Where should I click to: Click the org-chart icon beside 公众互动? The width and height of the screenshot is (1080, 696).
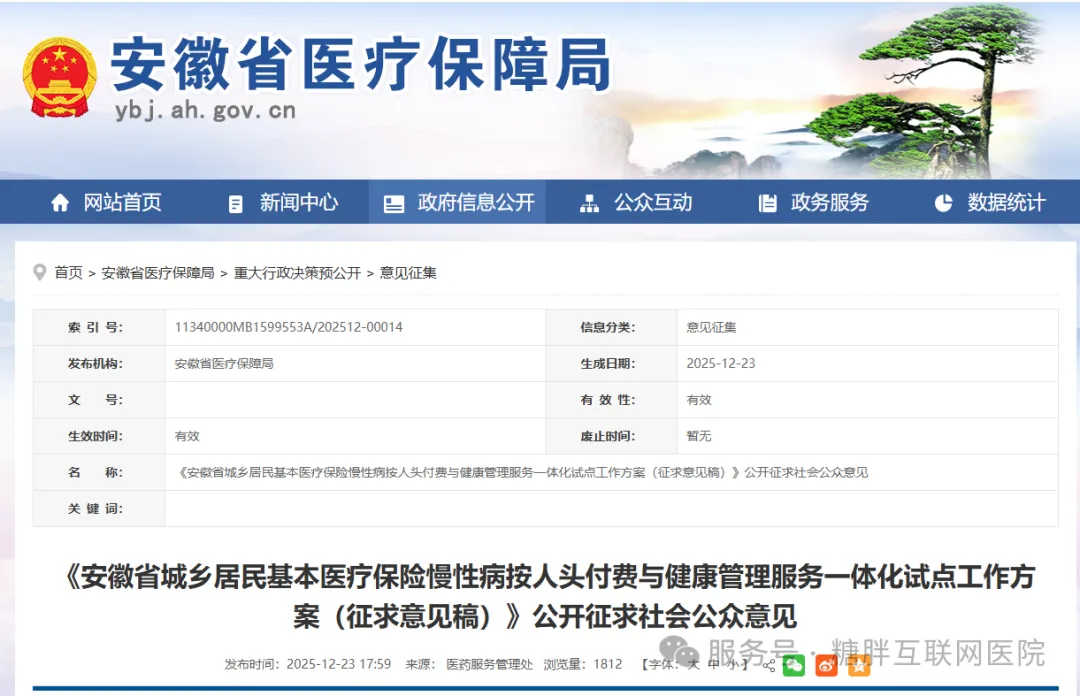(589, 203)
